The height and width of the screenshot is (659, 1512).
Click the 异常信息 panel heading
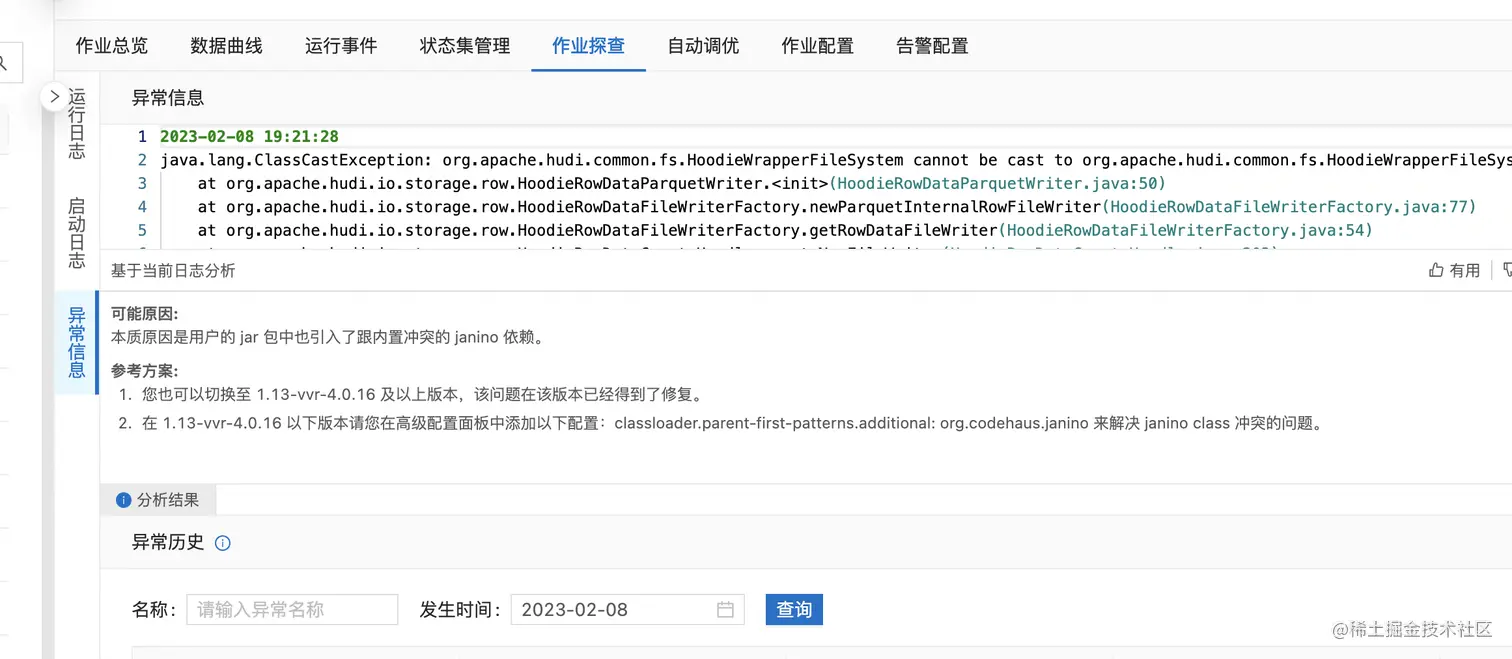(168, 98)
